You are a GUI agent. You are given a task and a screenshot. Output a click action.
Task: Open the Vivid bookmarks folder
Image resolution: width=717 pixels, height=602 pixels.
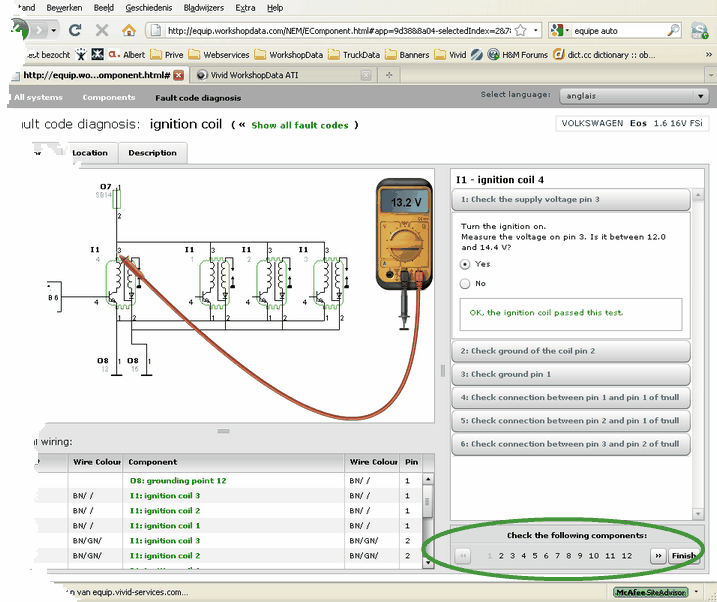click(450, 55)
